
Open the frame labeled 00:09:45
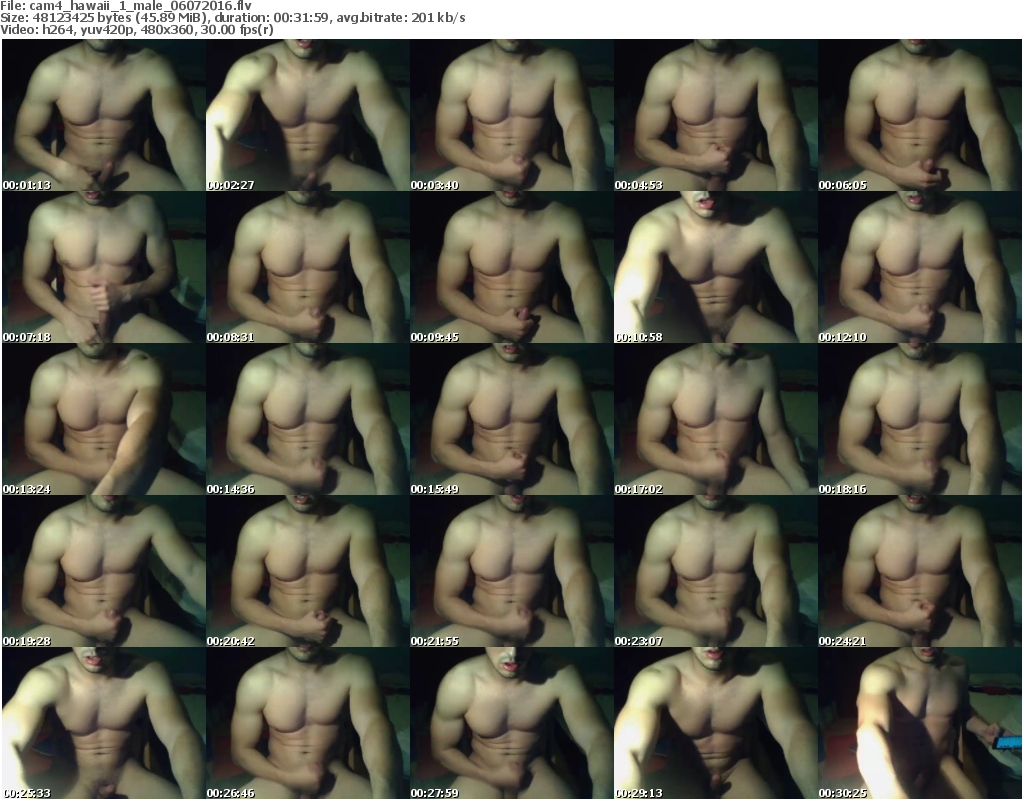511,267
